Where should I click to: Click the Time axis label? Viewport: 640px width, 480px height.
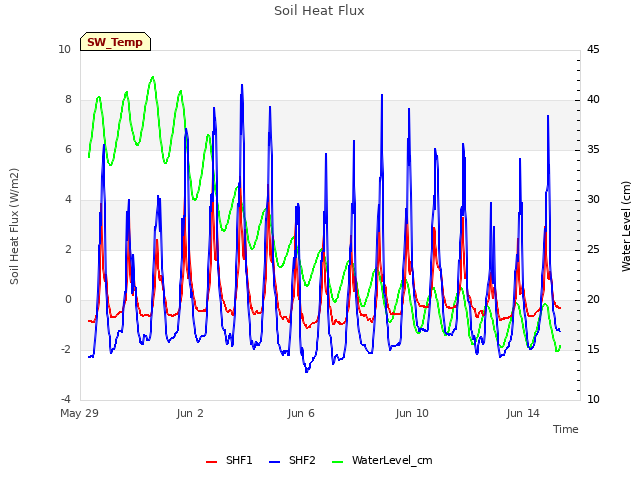point(566,429)
